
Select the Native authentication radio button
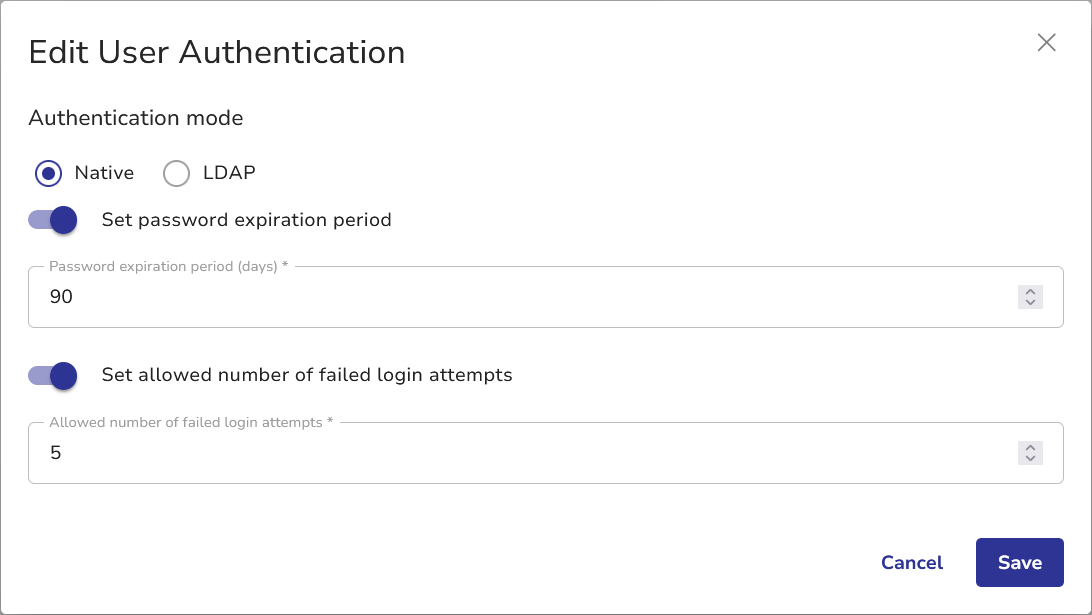click(49, 173)
